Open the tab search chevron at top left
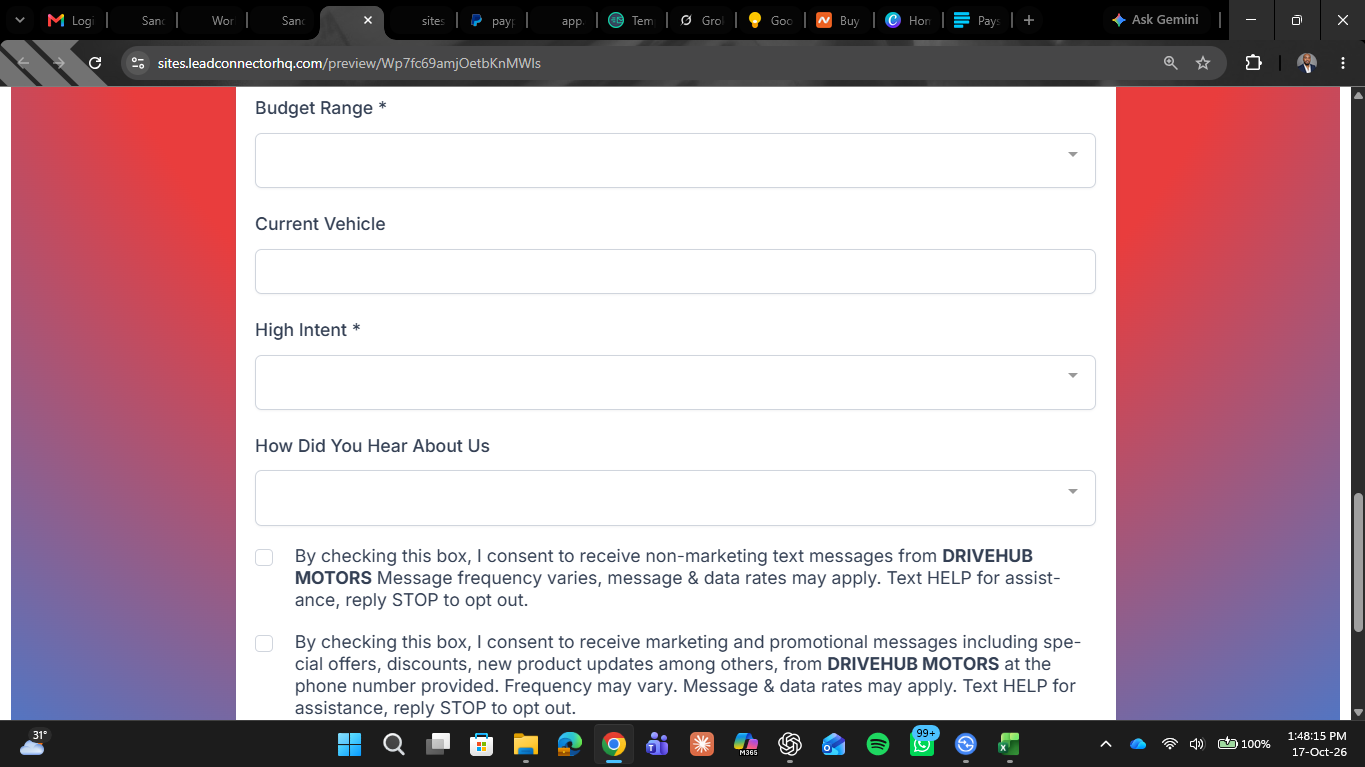Screen dimensions: 1365x767 [19, 20]
